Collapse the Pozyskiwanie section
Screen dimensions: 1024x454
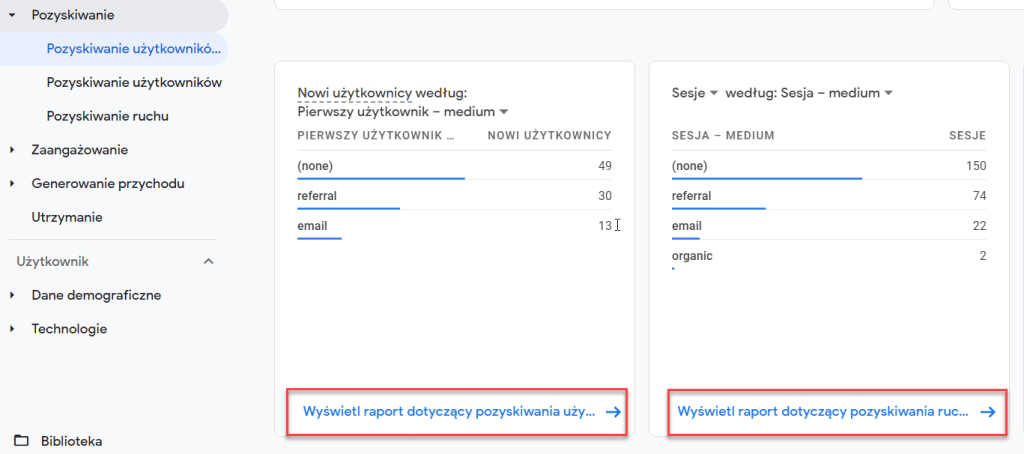12,16
